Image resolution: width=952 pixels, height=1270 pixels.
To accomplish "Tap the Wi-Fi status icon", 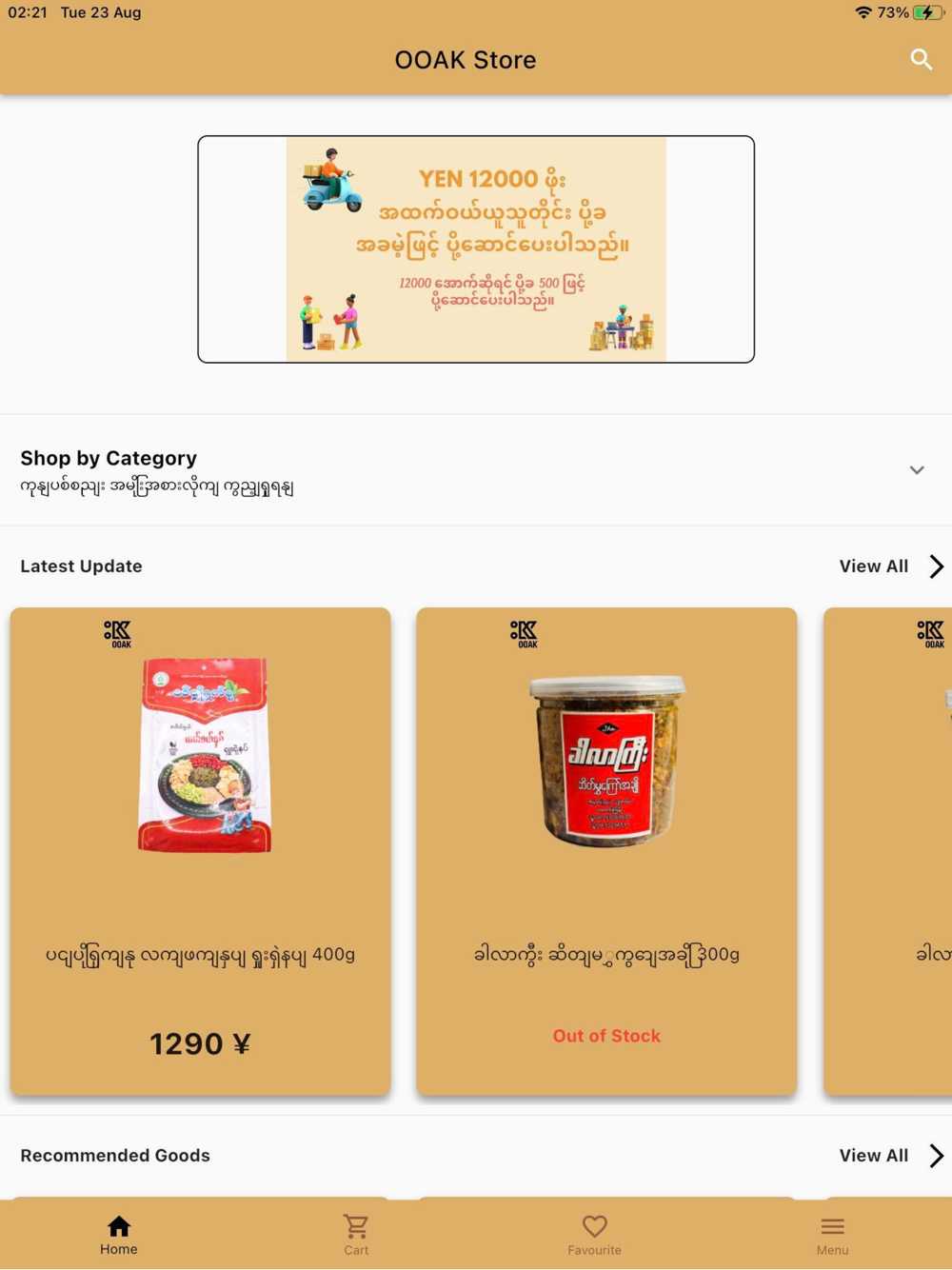I will [863, 12].
